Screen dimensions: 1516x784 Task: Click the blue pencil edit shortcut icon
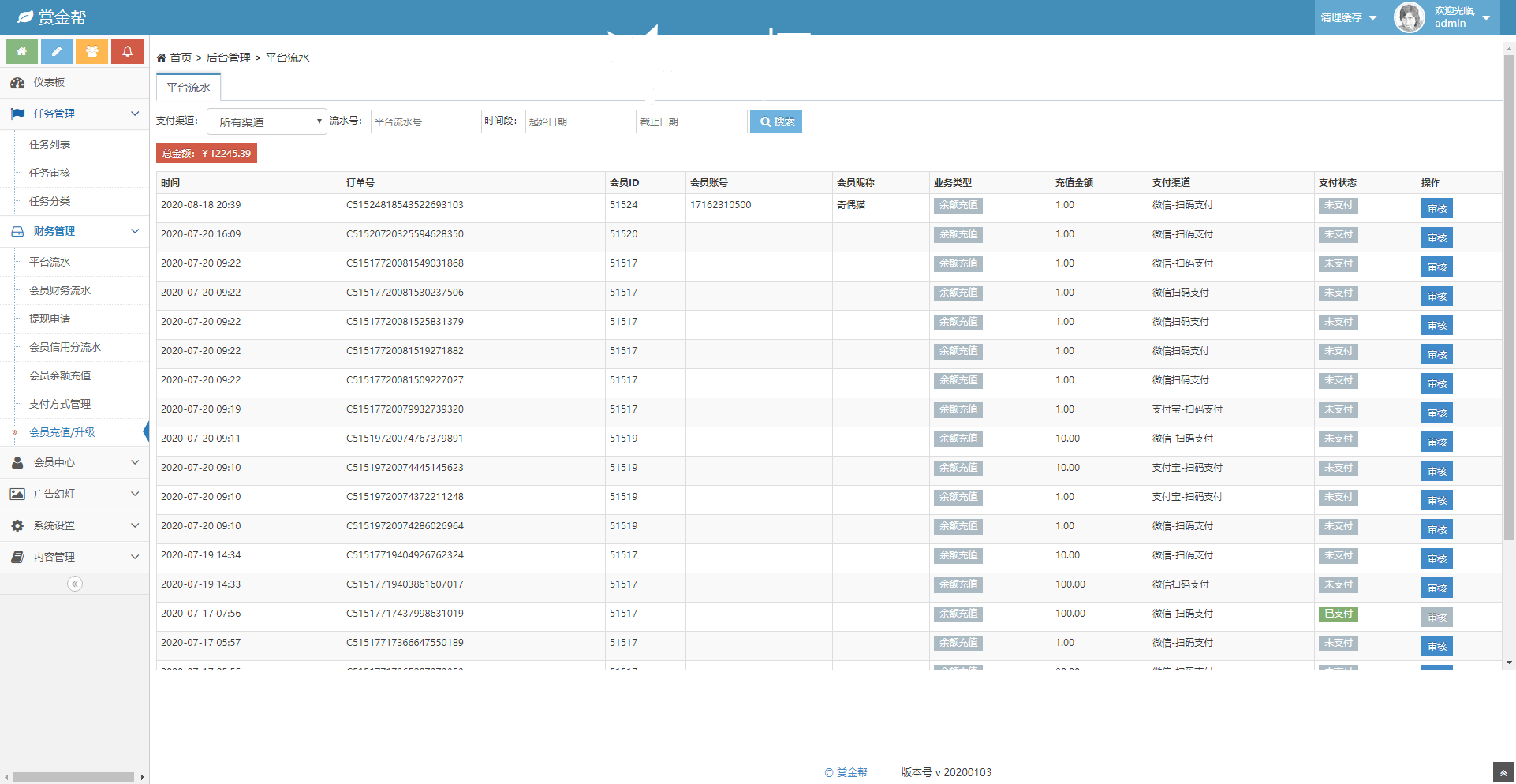tap(57, 51)
